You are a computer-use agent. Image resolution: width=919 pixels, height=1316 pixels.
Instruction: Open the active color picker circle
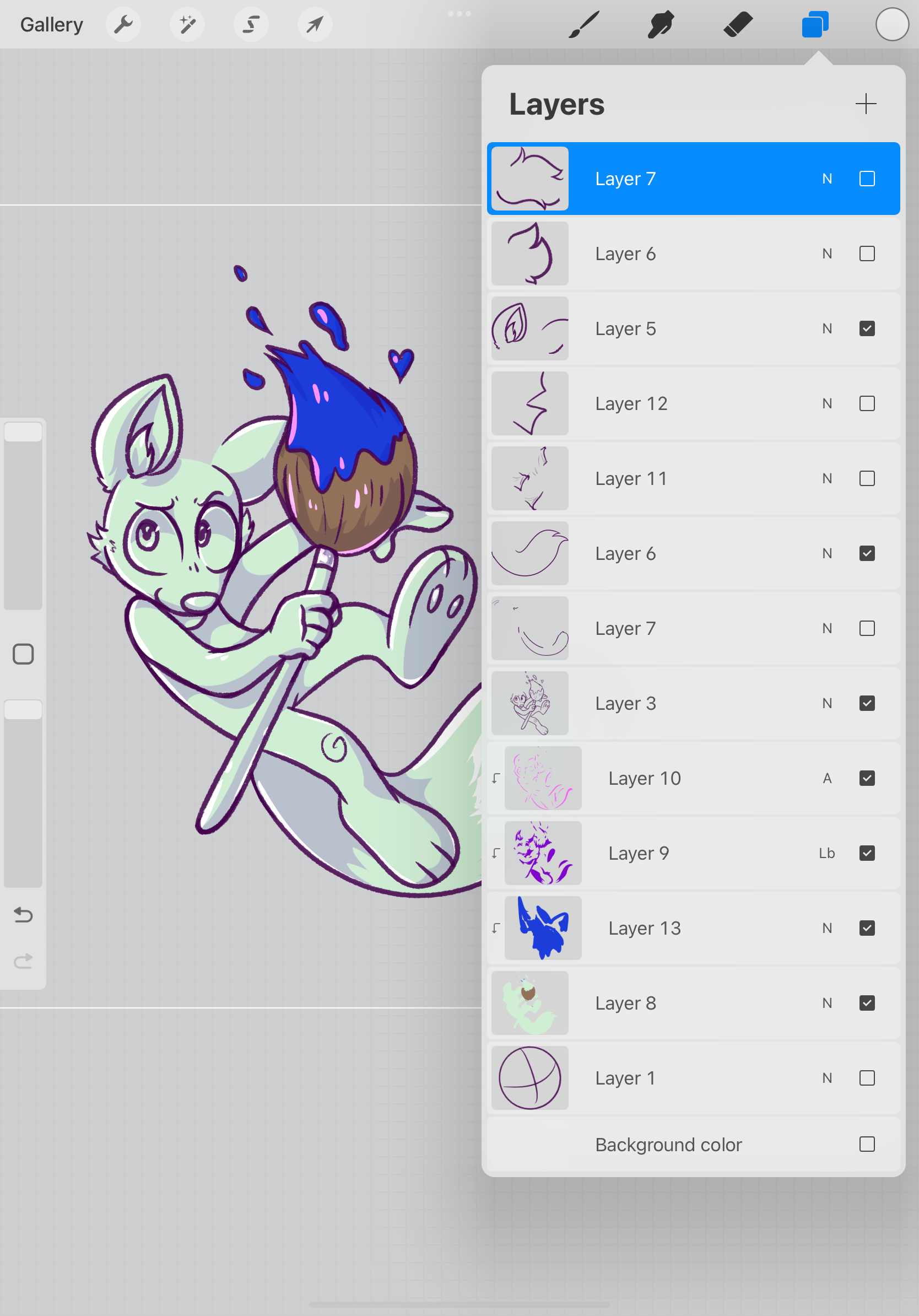click(891, 24)
